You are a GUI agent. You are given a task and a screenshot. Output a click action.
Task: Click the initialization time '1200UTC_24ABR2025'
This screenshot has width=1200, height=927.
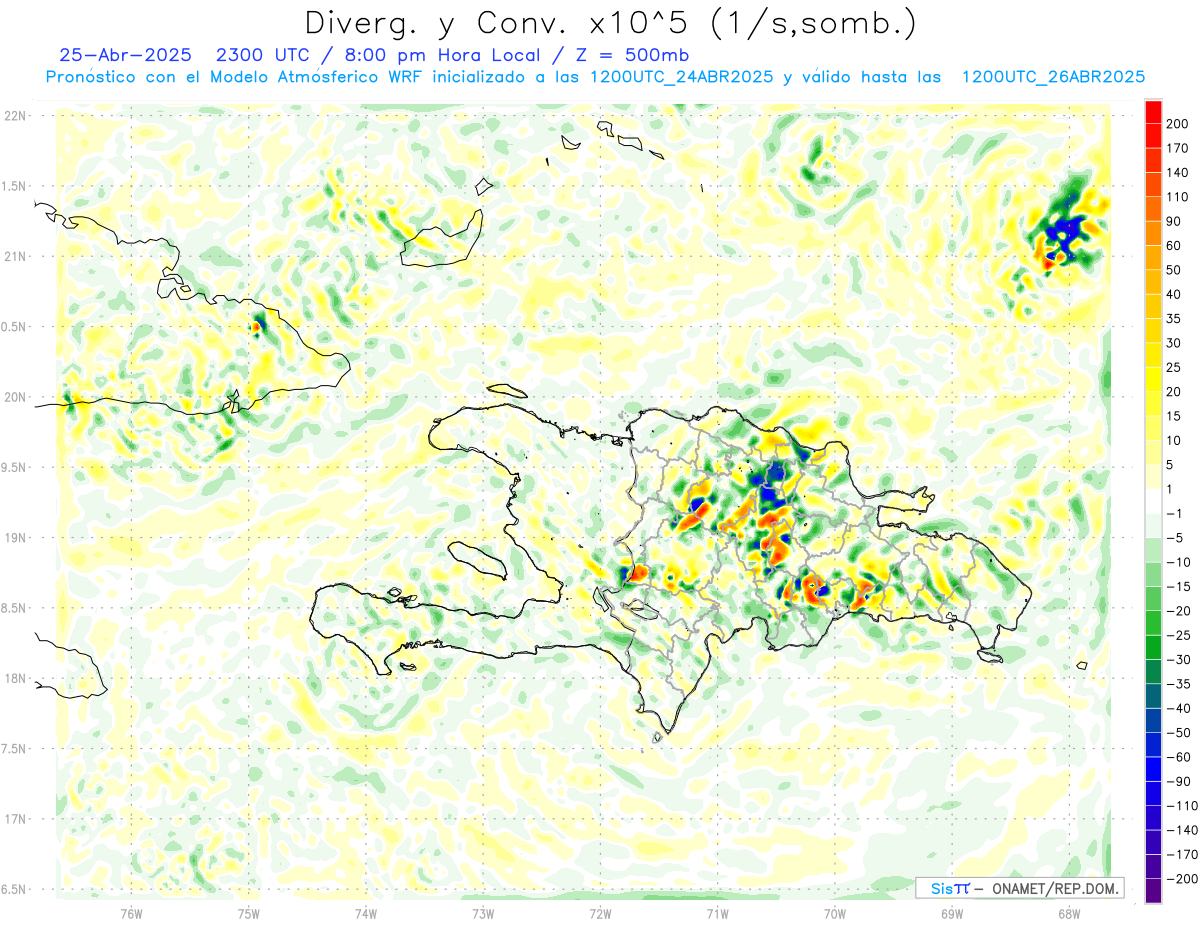click(x=681, y=77)
